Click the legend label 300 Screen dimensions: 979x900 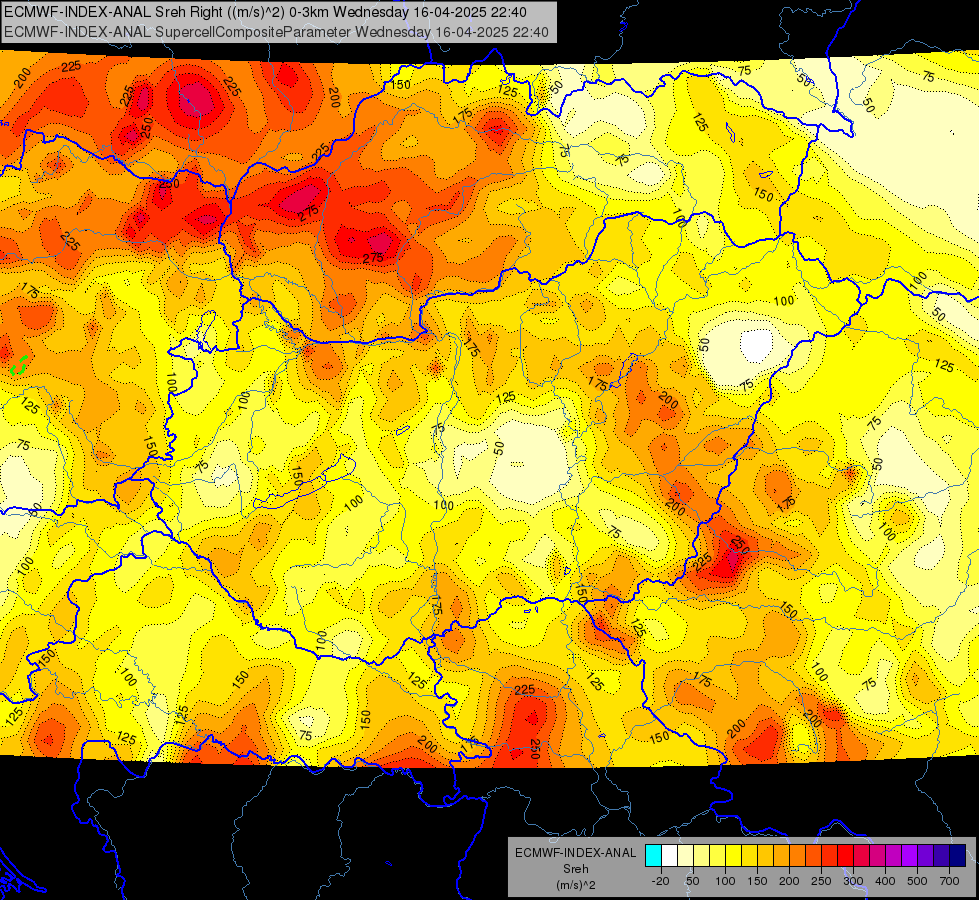tap(853, 881)
